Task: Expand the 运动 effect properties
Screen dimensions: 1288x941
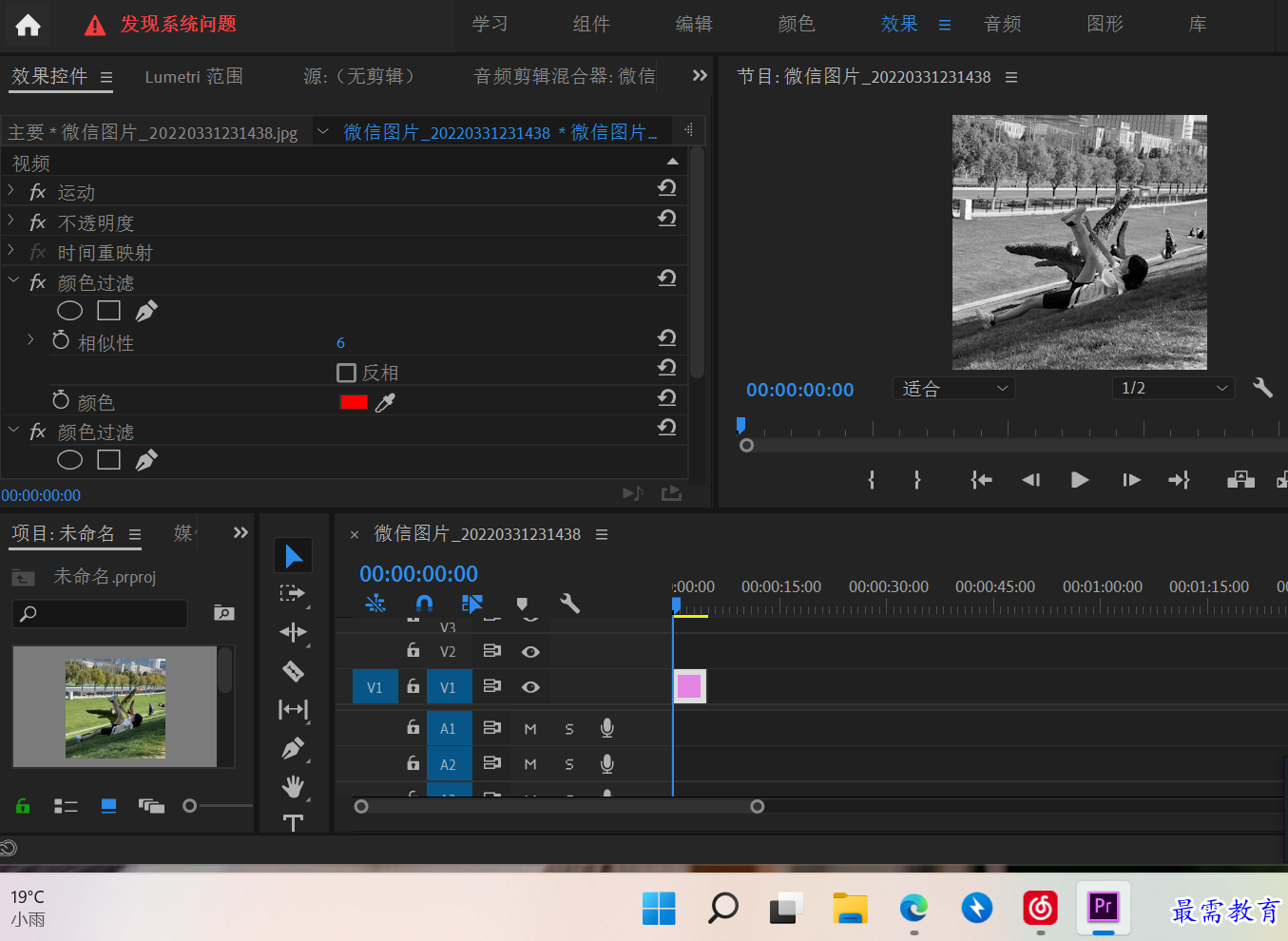Action: pos(10,191)
